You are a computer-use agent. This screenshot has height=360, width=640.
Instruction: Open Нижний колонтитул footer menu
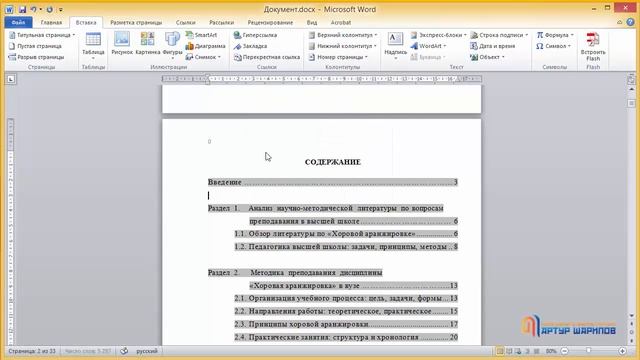point(342,46)
